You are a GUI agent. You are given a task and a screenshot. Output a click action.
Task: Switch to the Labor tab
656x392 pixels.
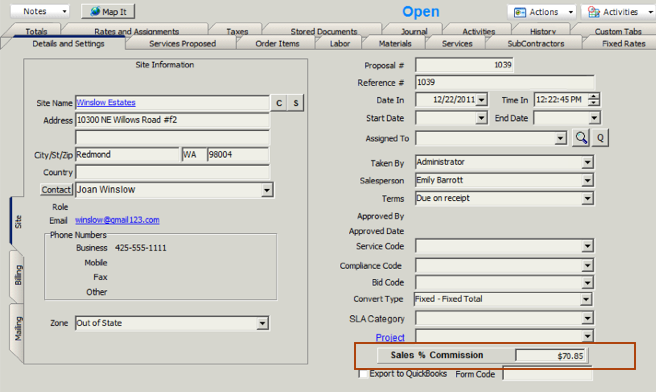340,44
